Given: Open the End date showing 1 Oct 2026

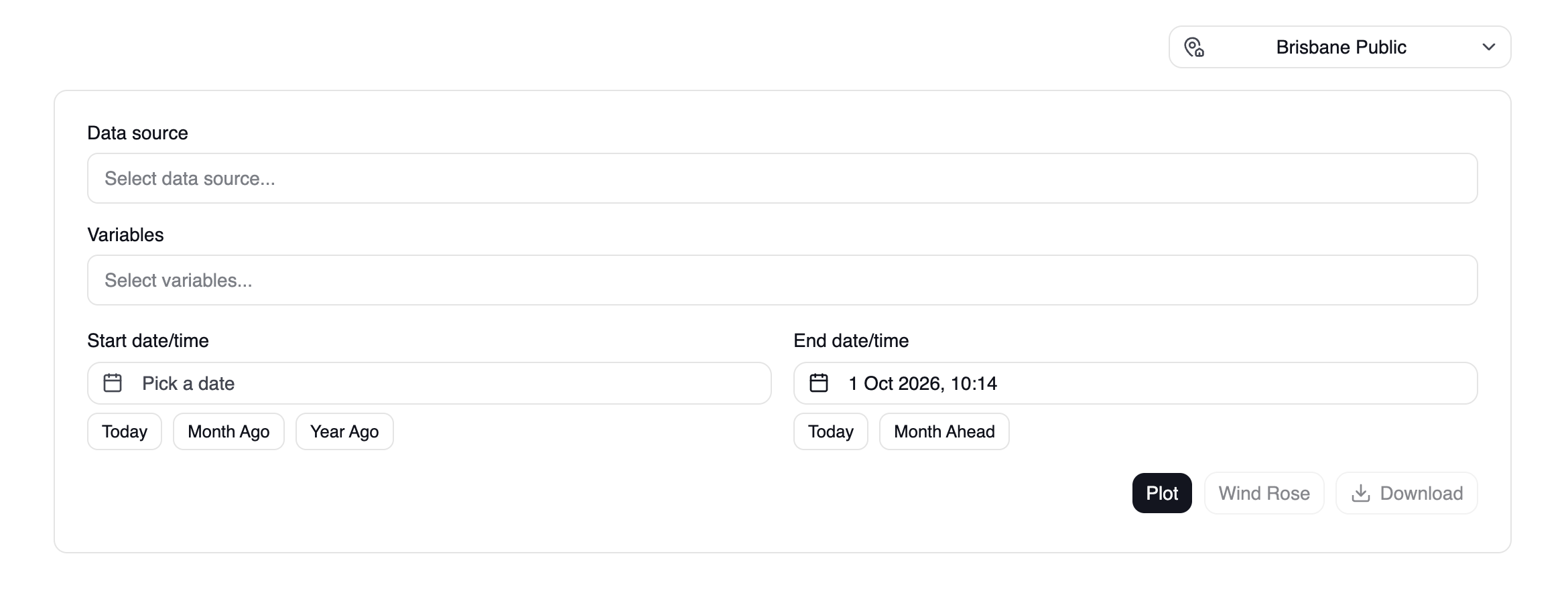Looking at the screenshot, I should tap(1135, 383).
